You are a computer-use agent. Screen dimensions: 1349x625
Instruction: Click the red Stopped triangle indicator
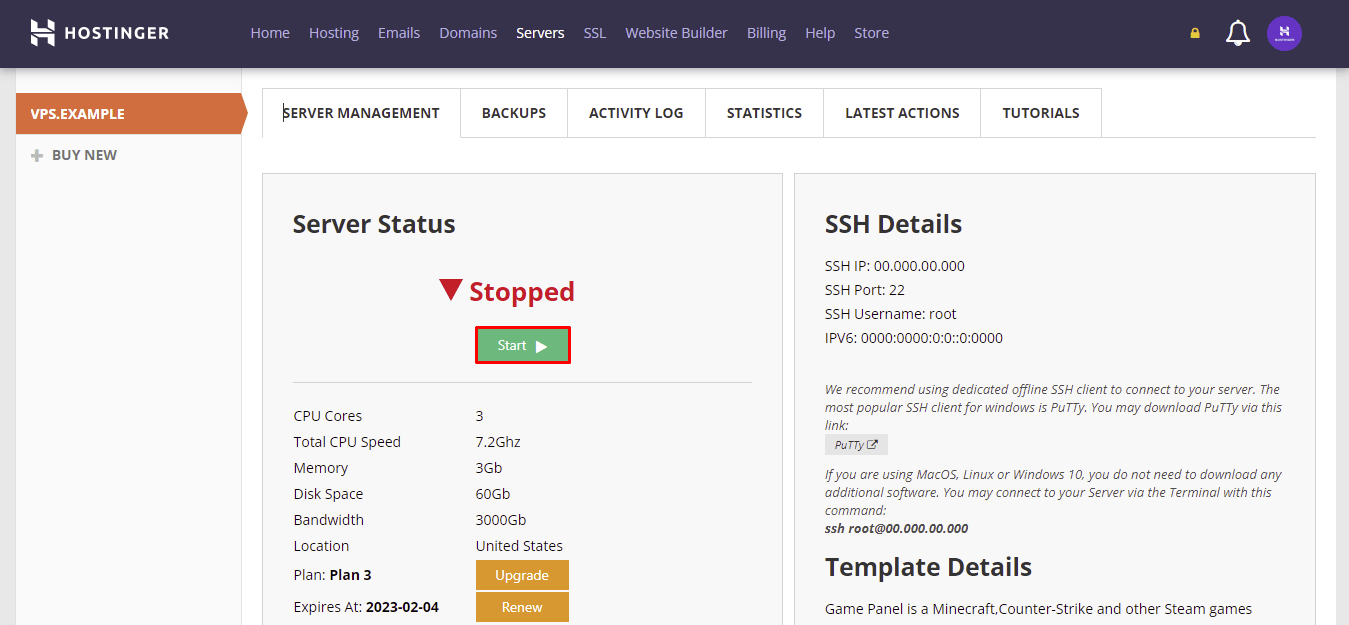point(452,290)
